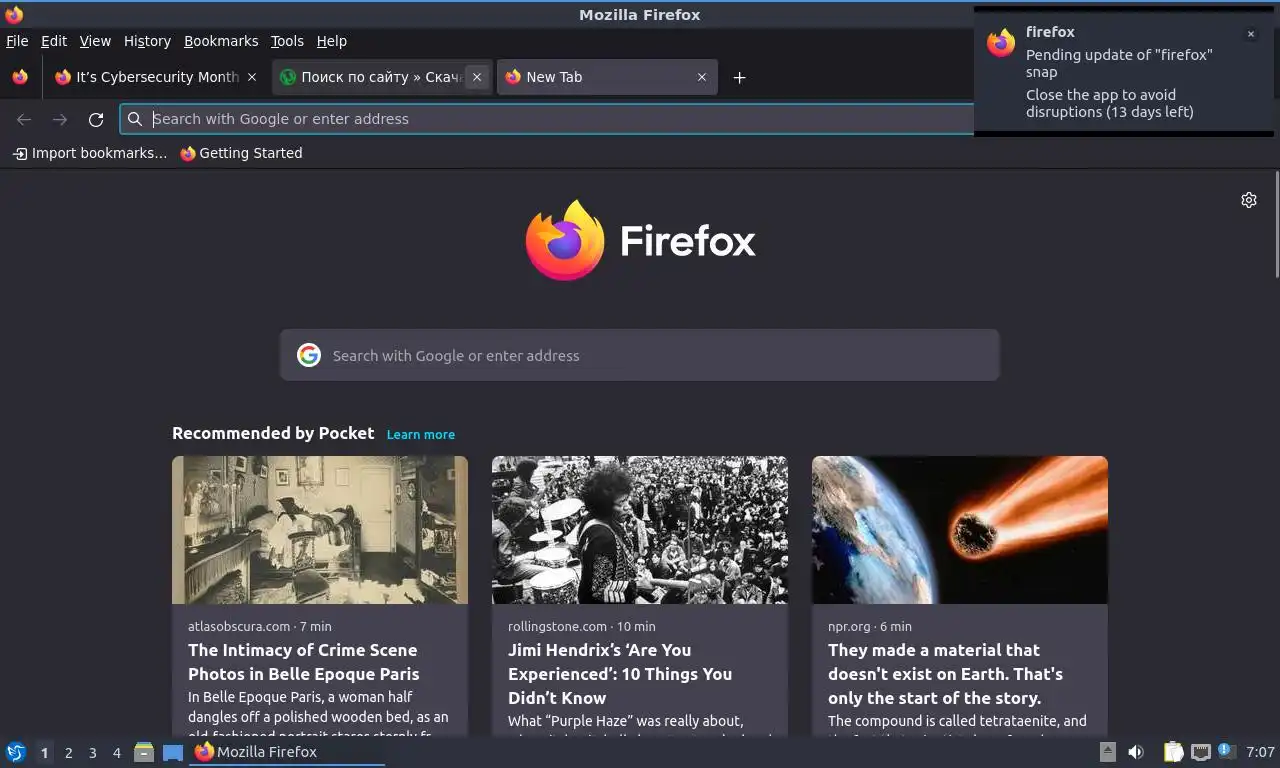This screenshot has height=768, width=1280.
Task: Open the Tools menu
Action: (287, 41)
